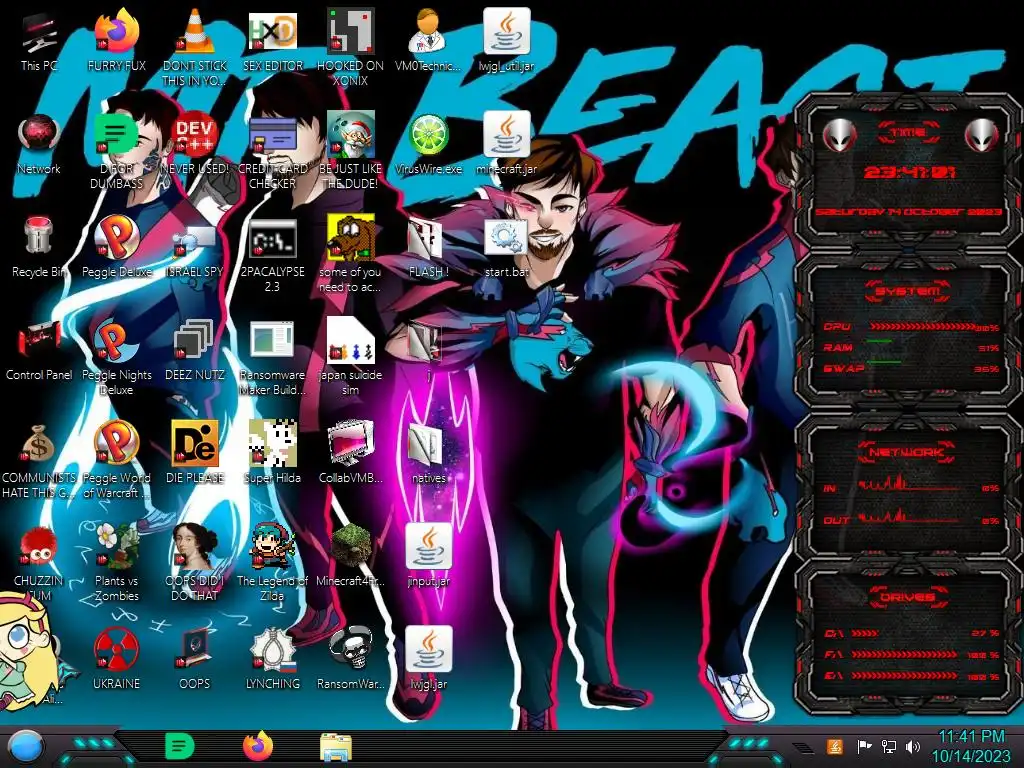Open the Super Hilda icon
The width and height of the screenshot is (1024, 768).
272,444
